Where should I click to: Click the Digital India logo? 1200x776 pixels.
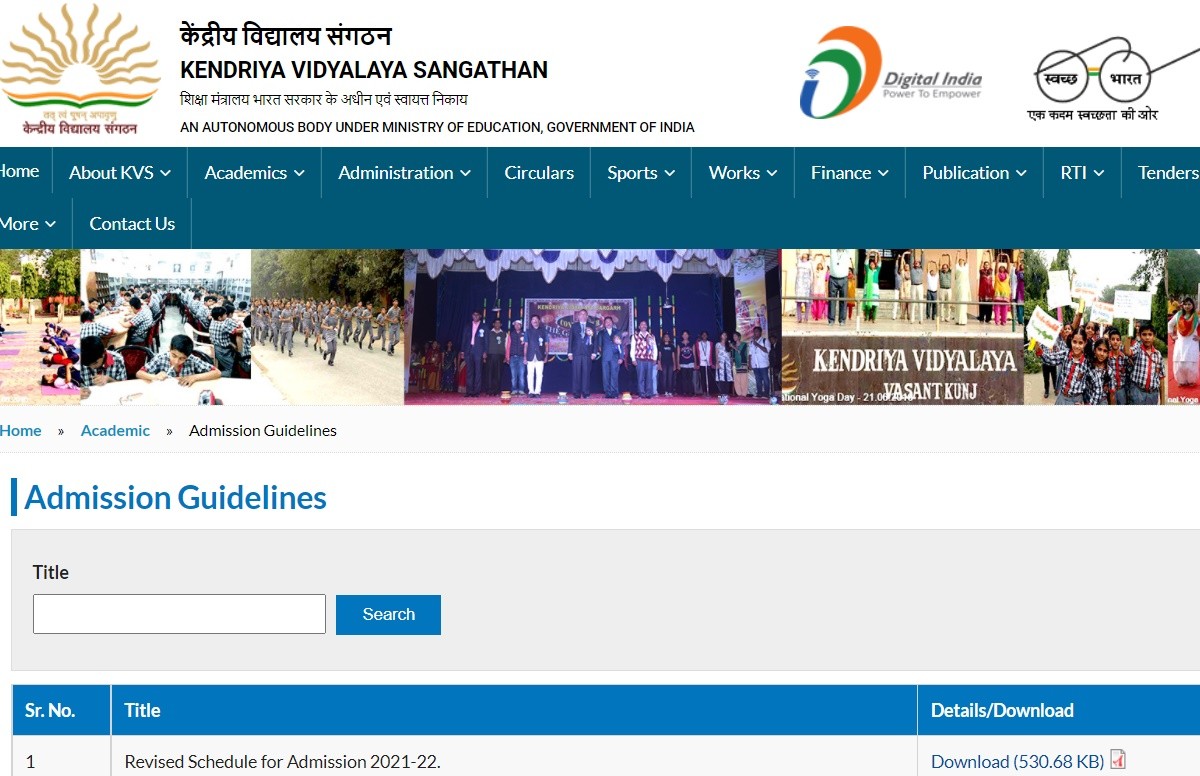tap(890, 73)
